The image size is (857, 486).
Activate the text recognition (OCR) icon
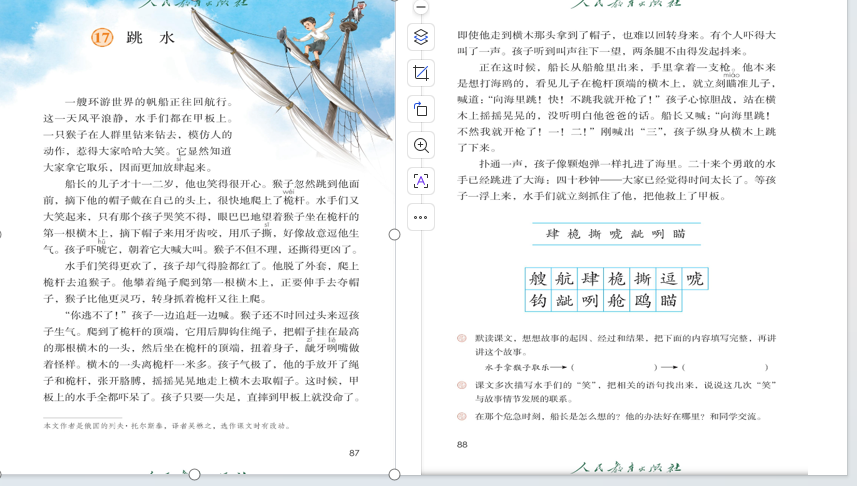click(x=421, y=181)
